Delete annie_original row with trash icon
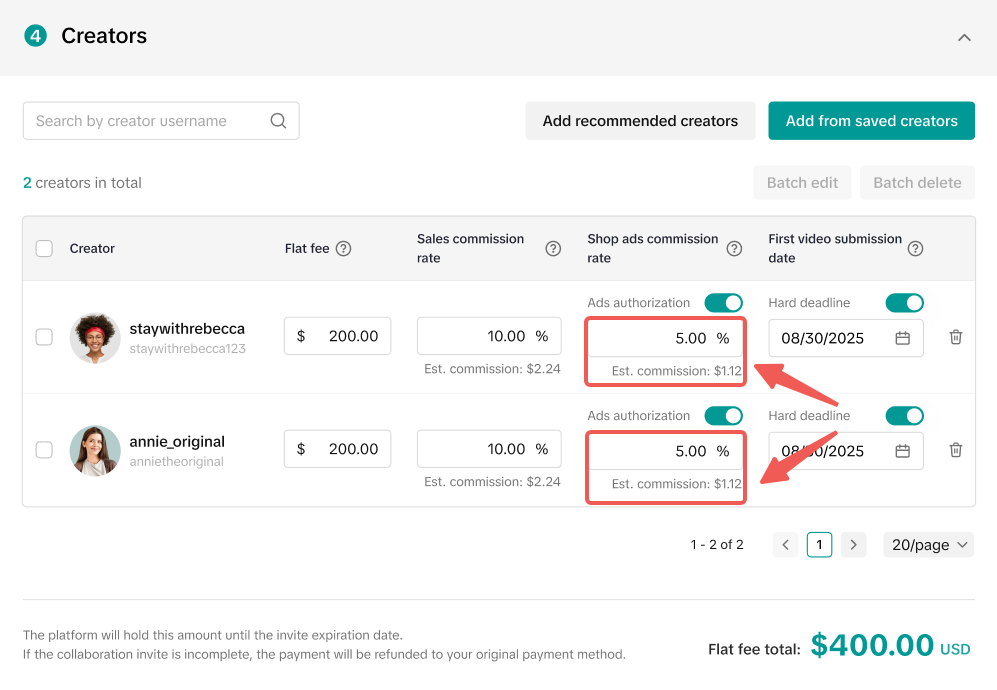 tap(956, 450)
